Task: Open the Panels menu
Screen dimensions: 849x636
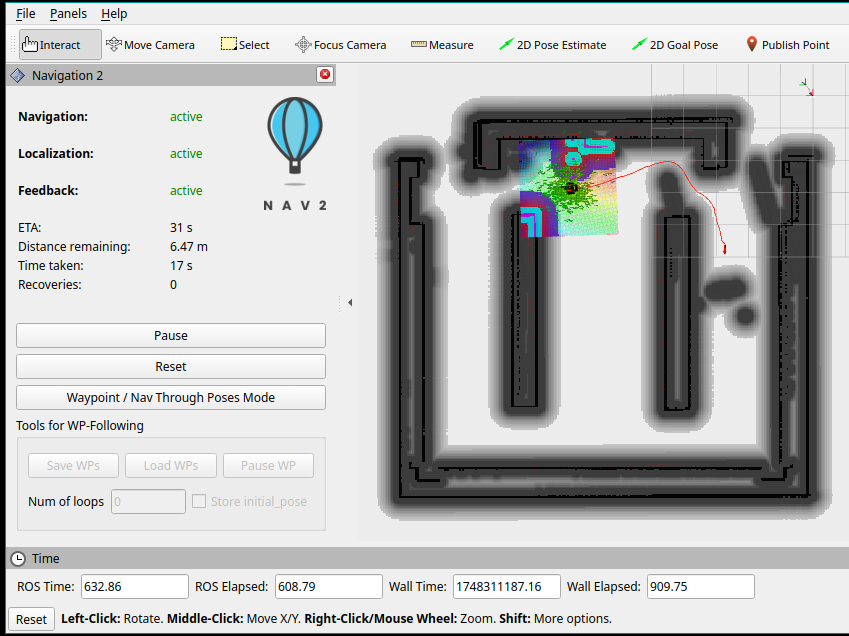Action: pyautogui.click(x=68, y=14)
